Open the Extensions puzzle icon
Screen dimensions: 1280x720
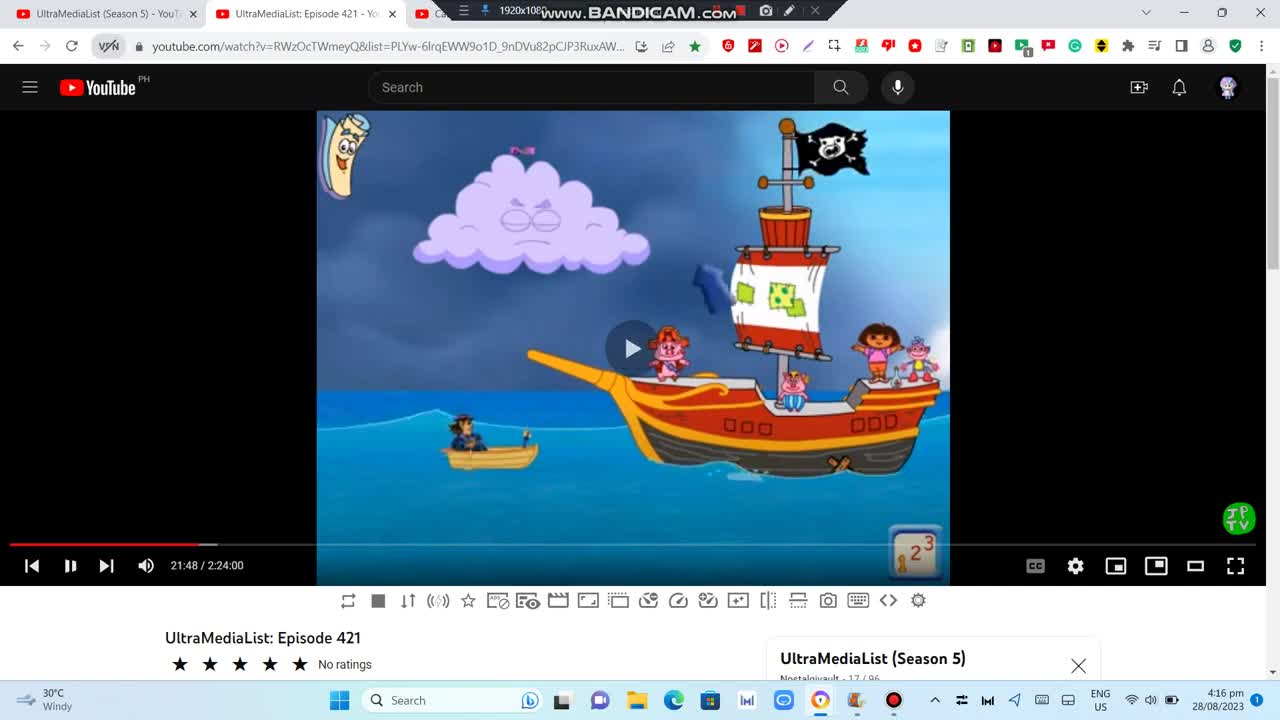coord(1128,46)
